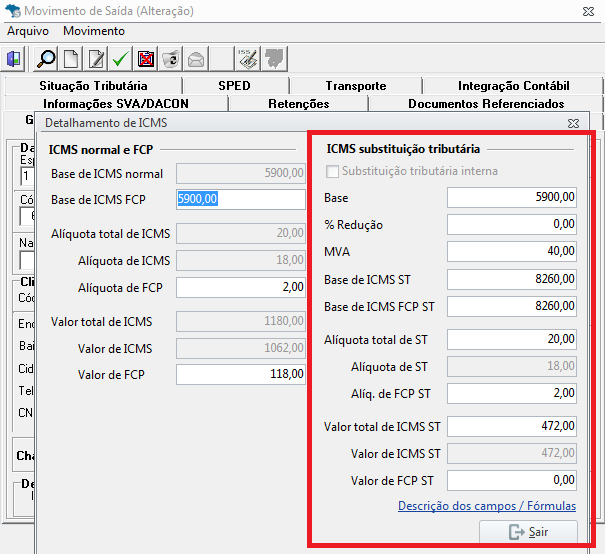Switch to the Situação Tributária tab
Viewport: 605px width, 554px height.
coord(93,86)
